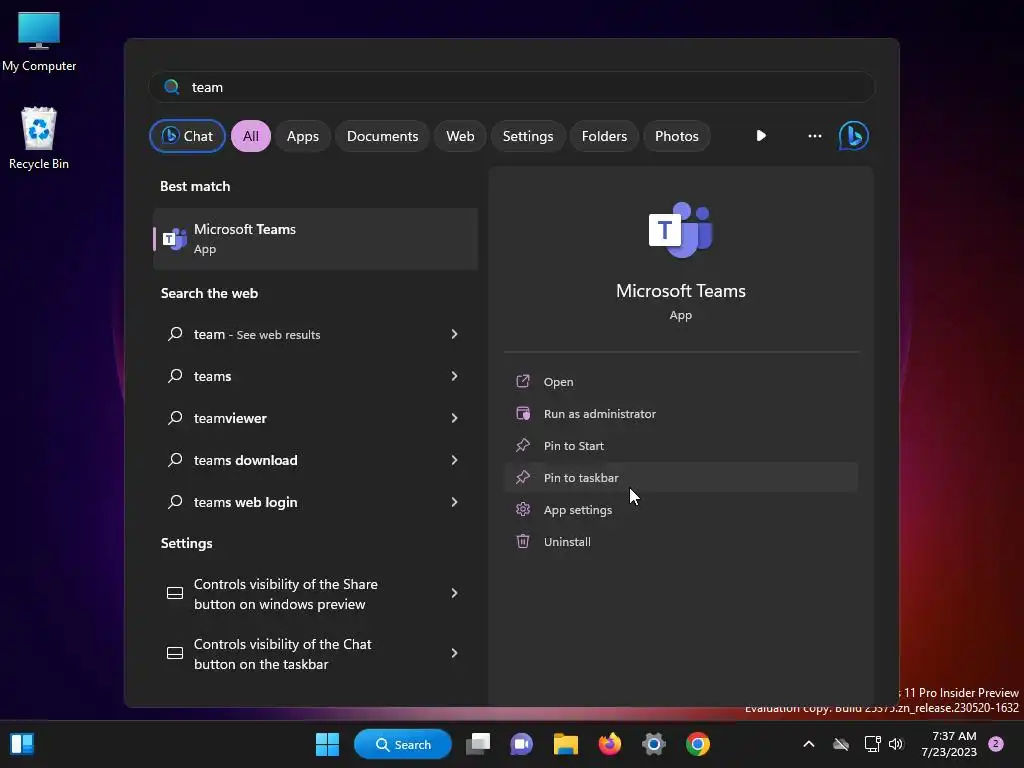Open 'Controls visibility of the Chat button' setting
The height and width of the screenshot is (768, 1024).
[315, 654]
